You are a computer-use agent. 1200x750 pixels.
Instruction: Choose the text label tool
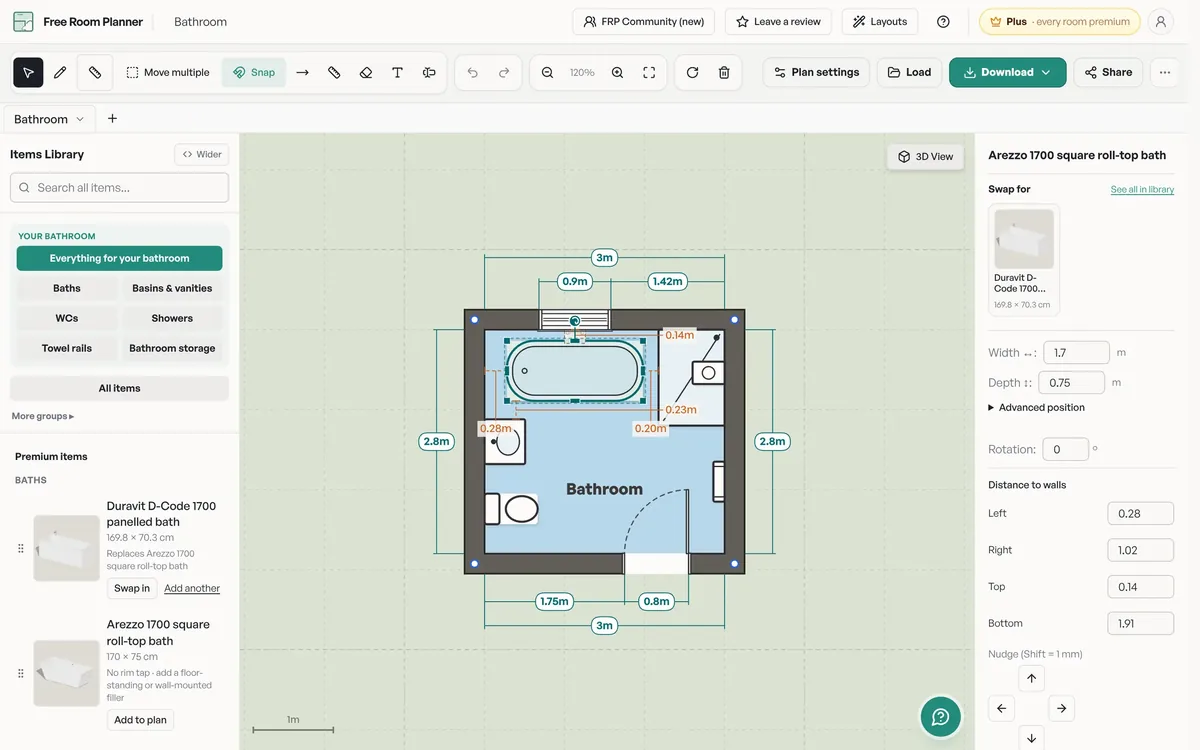tap(397, 72)
